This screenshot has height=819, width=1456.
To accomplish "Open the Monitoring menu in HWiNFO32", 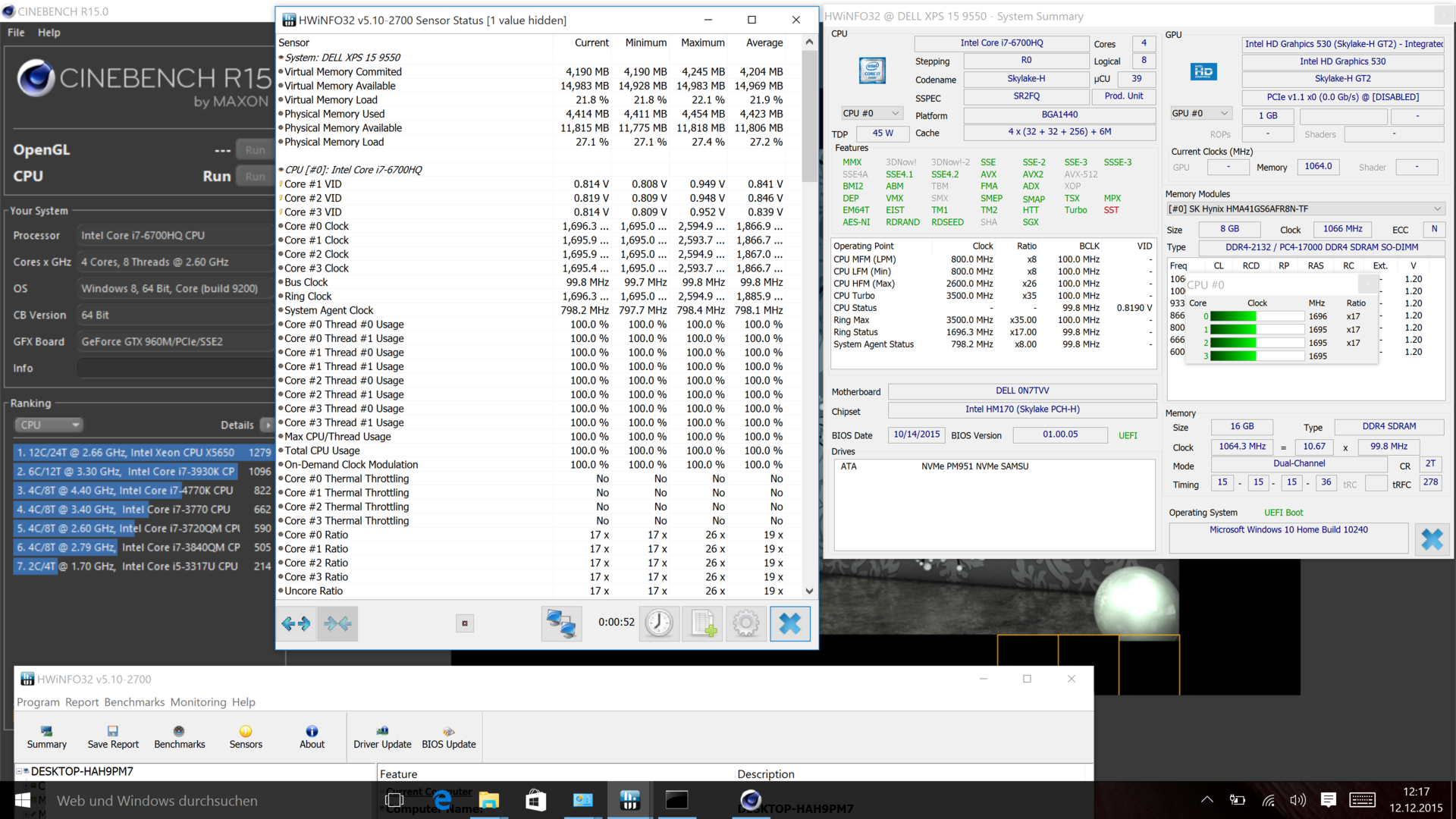I will pos(198,702).
